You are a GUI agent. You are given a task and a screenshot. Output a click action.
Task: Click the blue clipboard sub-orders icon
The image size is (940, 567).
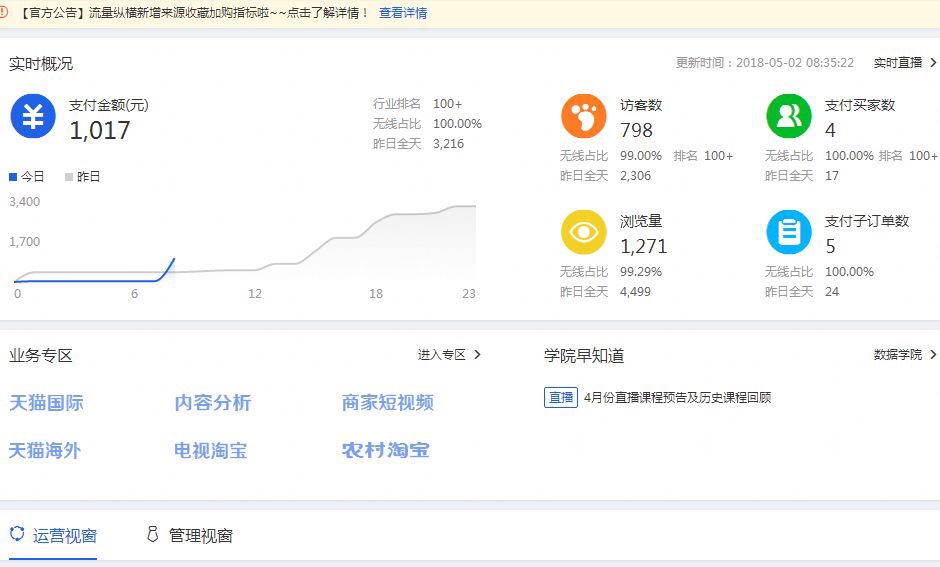coord(789,233)
